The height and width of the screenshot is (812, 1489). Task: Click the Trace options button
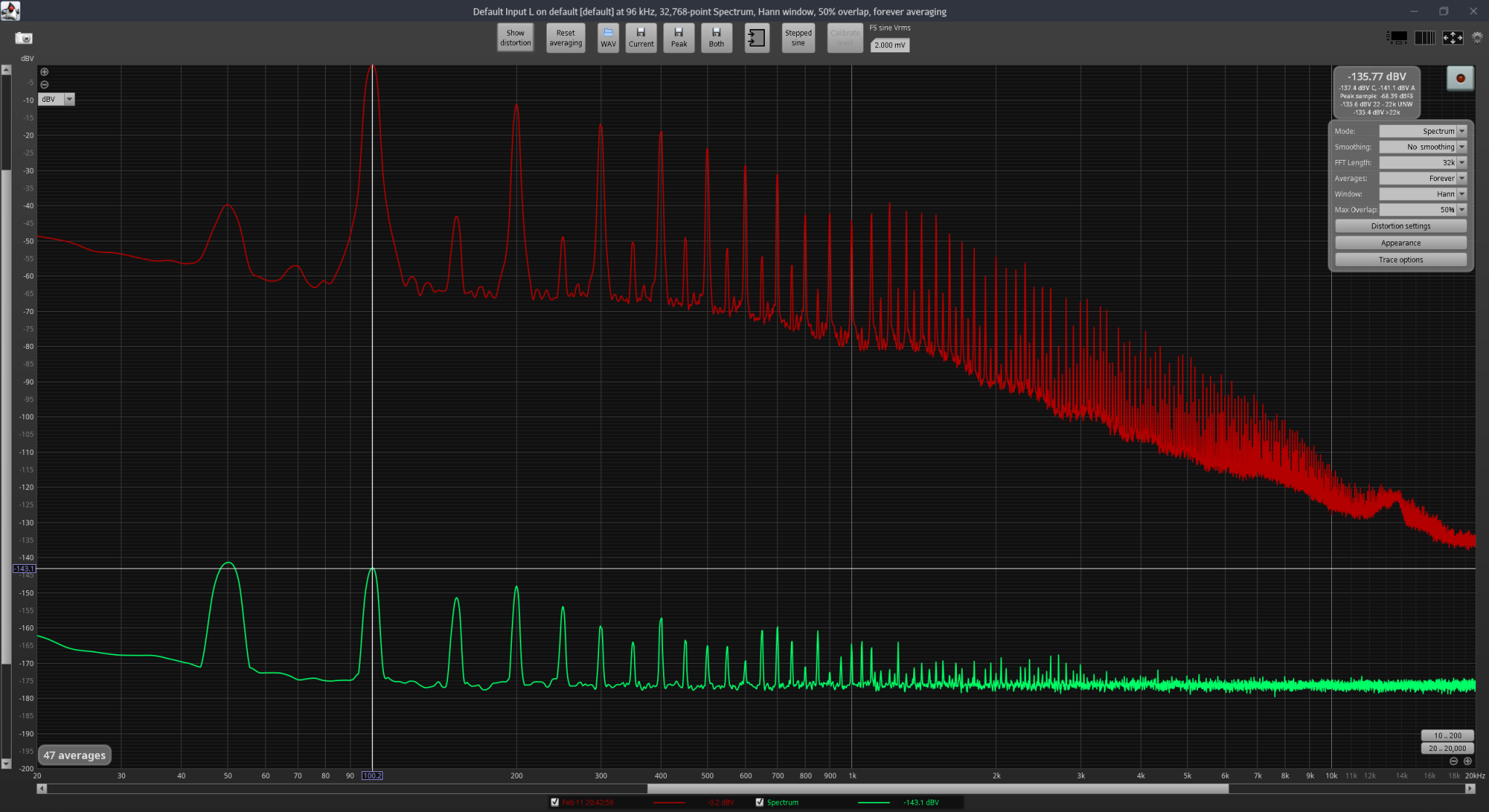[x=1400, y=260]
